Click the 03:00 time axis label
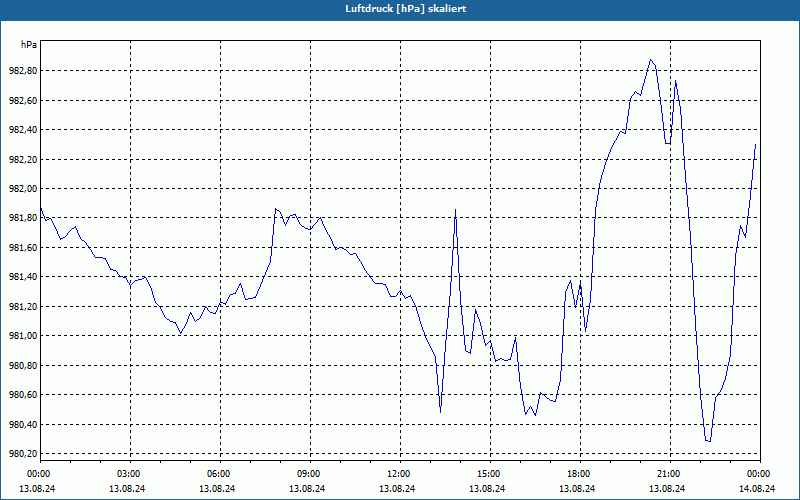The height and width of the screenshot is (500, 800). click(x=130, y=473)
